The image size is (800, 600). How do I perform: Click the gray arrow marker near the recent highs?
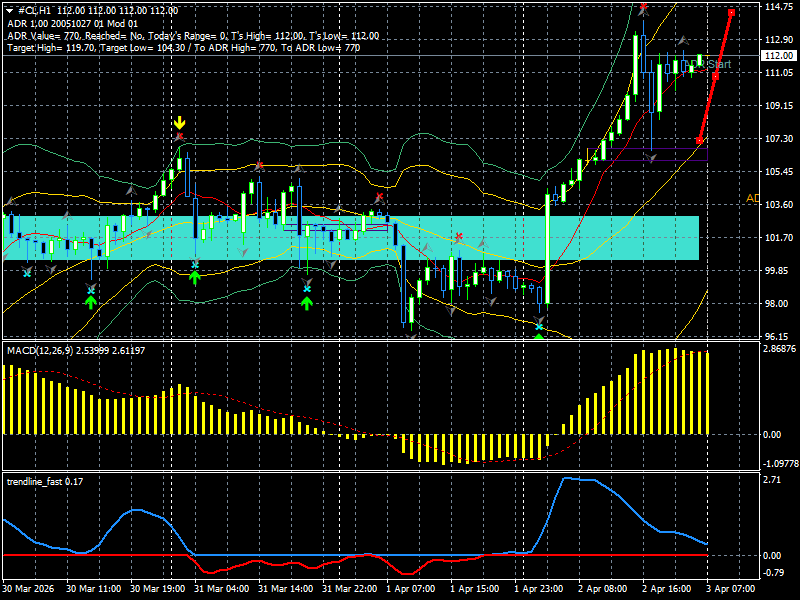pos(682,40)
